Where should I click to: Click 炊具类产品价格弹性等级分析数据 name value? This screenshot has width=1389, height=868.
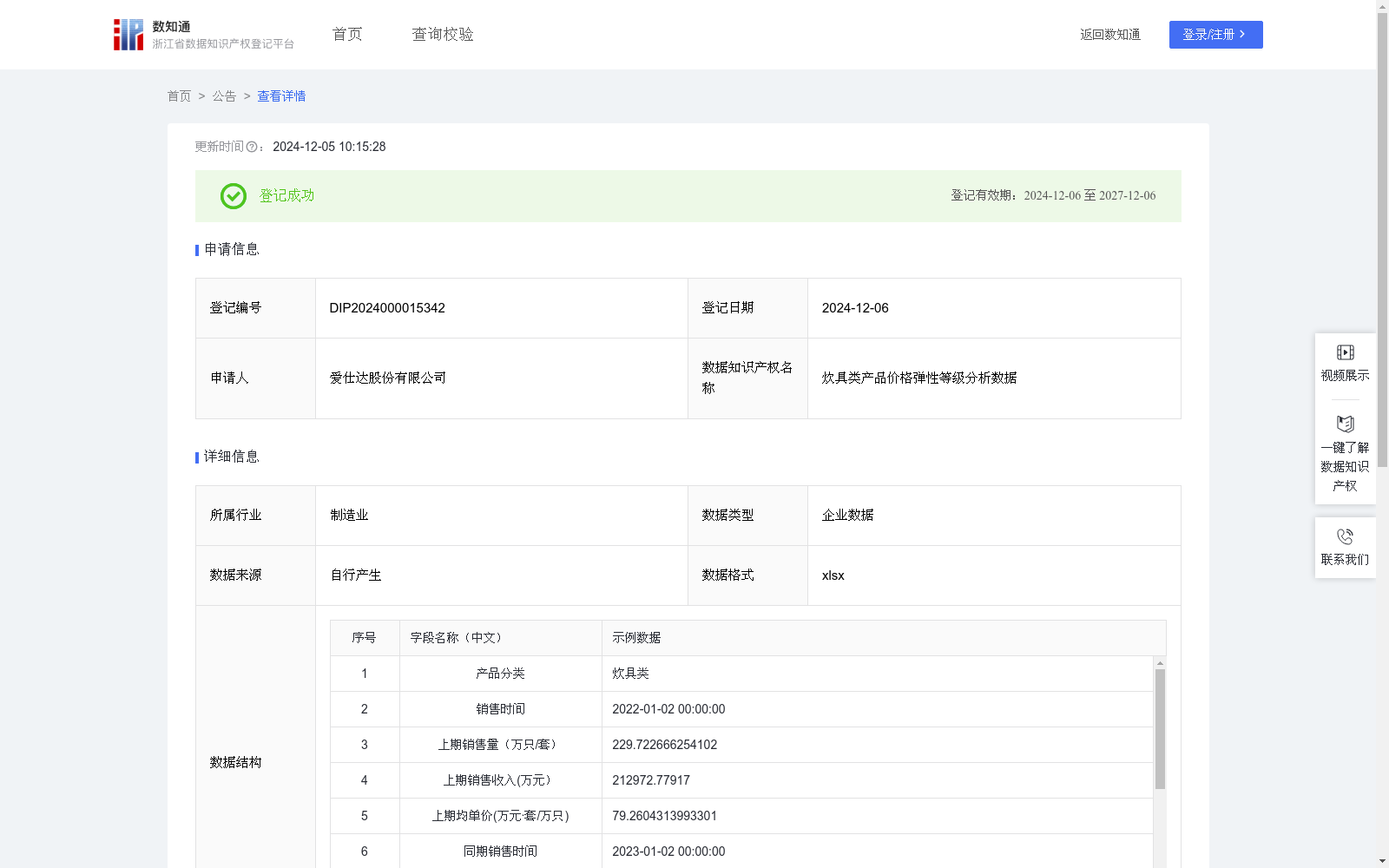click(x=919, y=378)
